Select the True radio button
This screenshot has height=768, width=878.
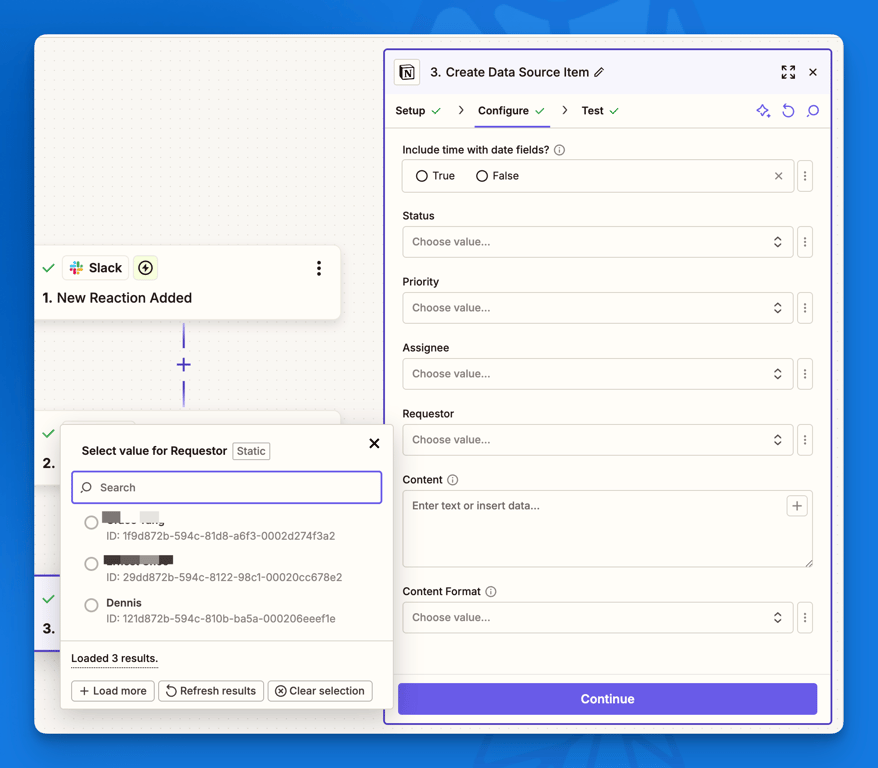pyautogui.click(x=419, y=175)
